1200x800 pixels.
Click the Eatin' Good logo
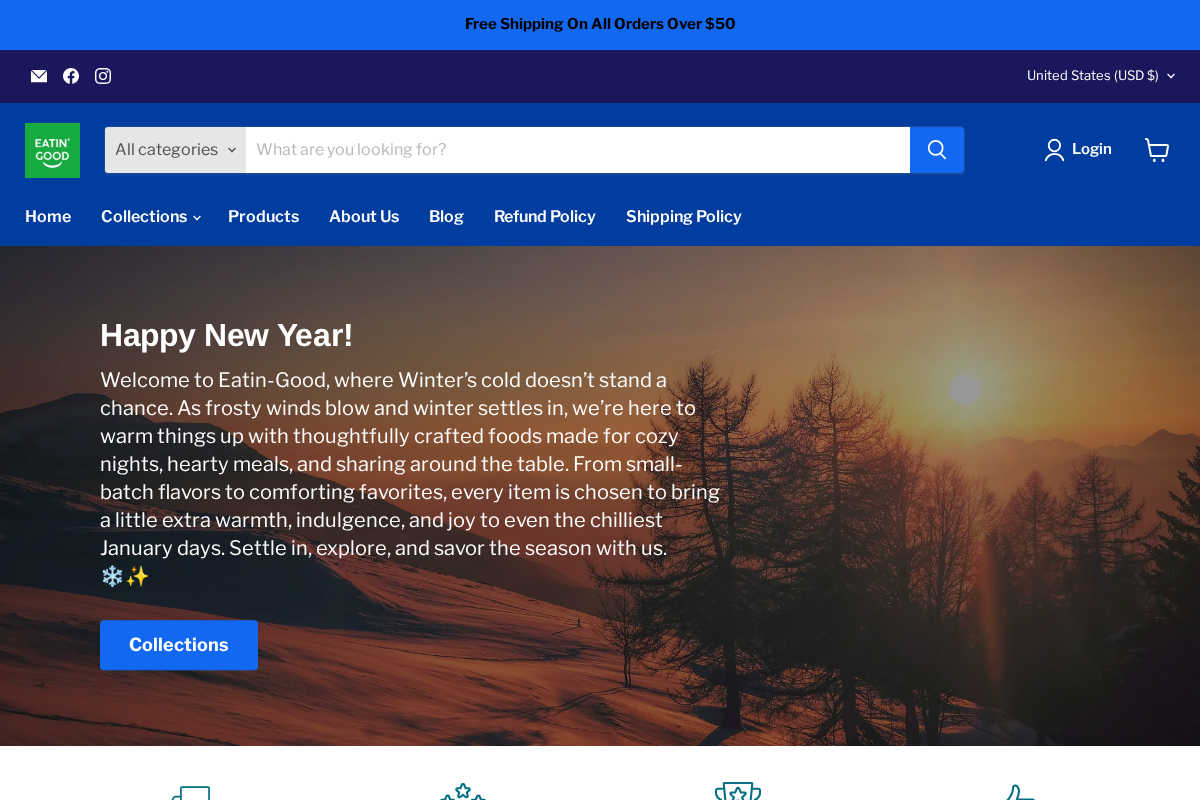pos(52,150)
